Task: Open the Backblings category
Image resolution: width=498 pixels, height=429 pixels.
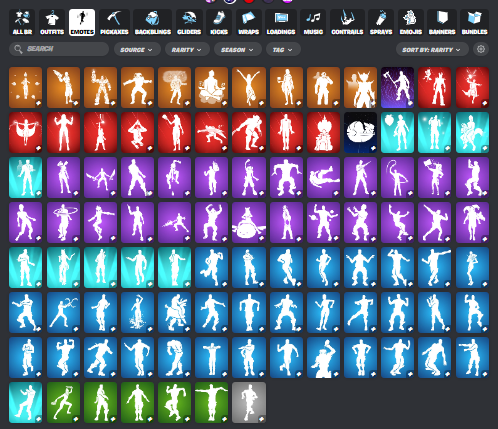Action: click(153, 23)
